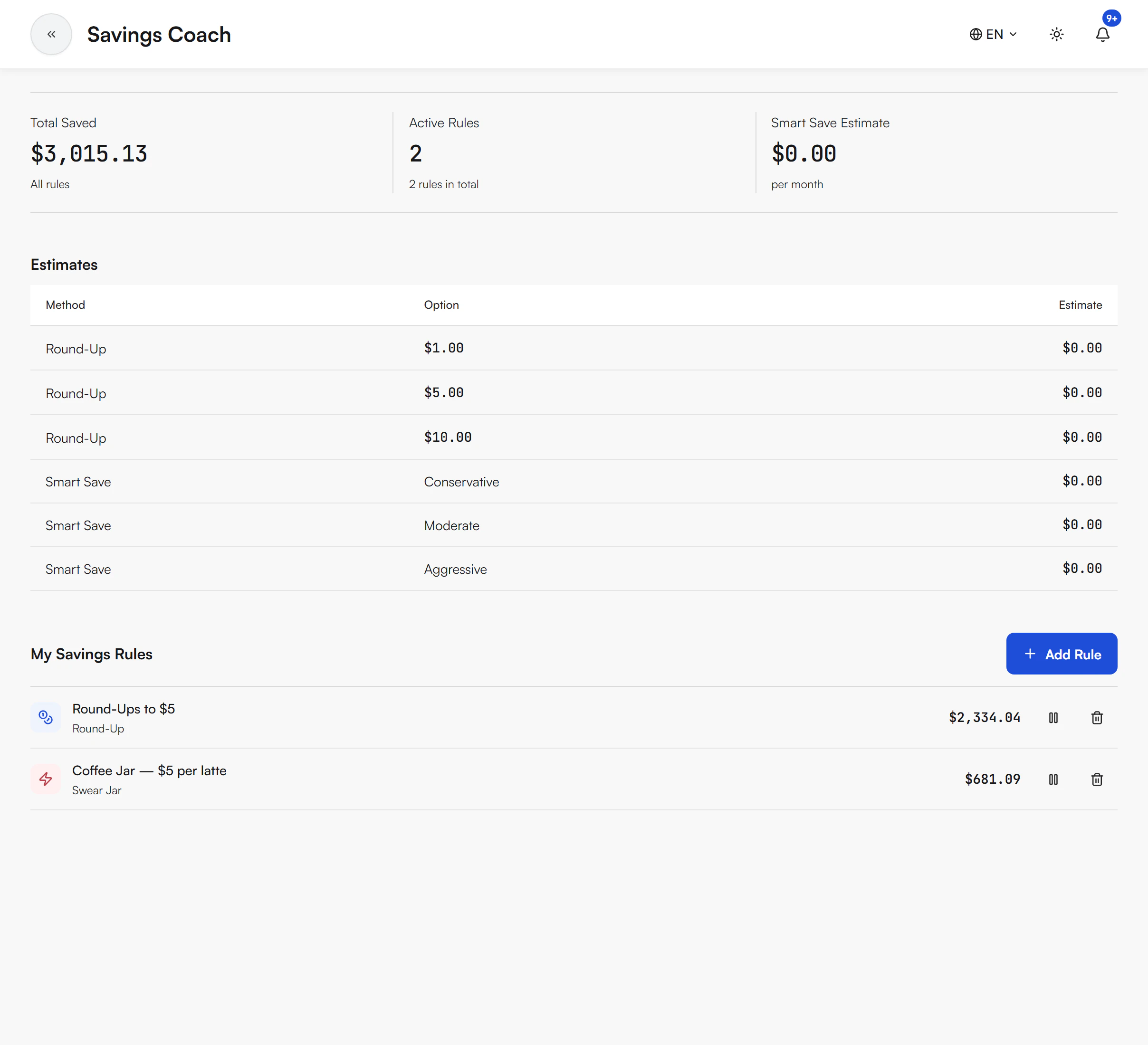This screenshot has height=1045, width=1148.
Task: Select the Round-Up $1.00 option cell
Action: (x=444, y=348)
